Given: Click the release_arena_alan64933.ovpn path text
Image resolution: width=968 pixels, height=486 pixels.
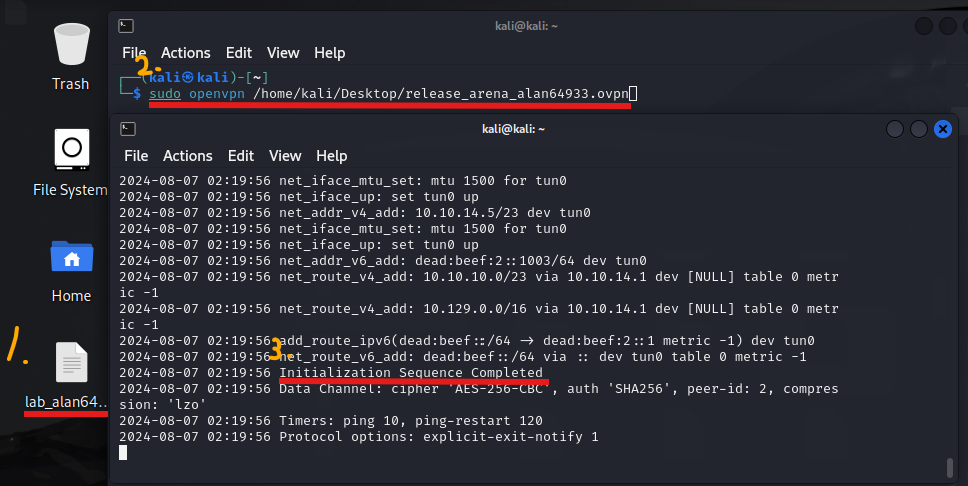Looking at the screenshot, I should pos(441,94).
